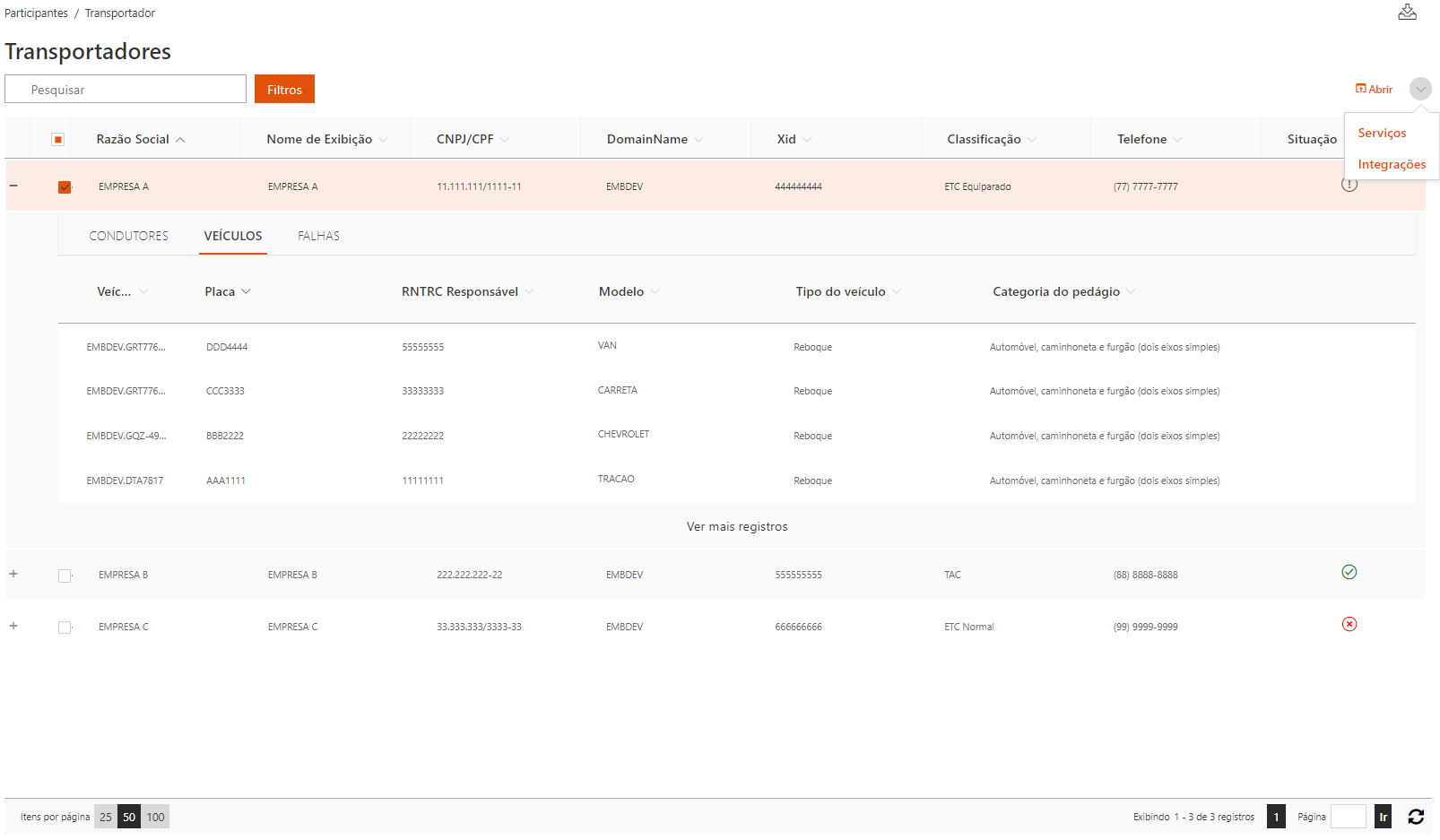Click the Abrir open icon button
Viewport: 1440px width, 840px height.
tap(1374, 90)
